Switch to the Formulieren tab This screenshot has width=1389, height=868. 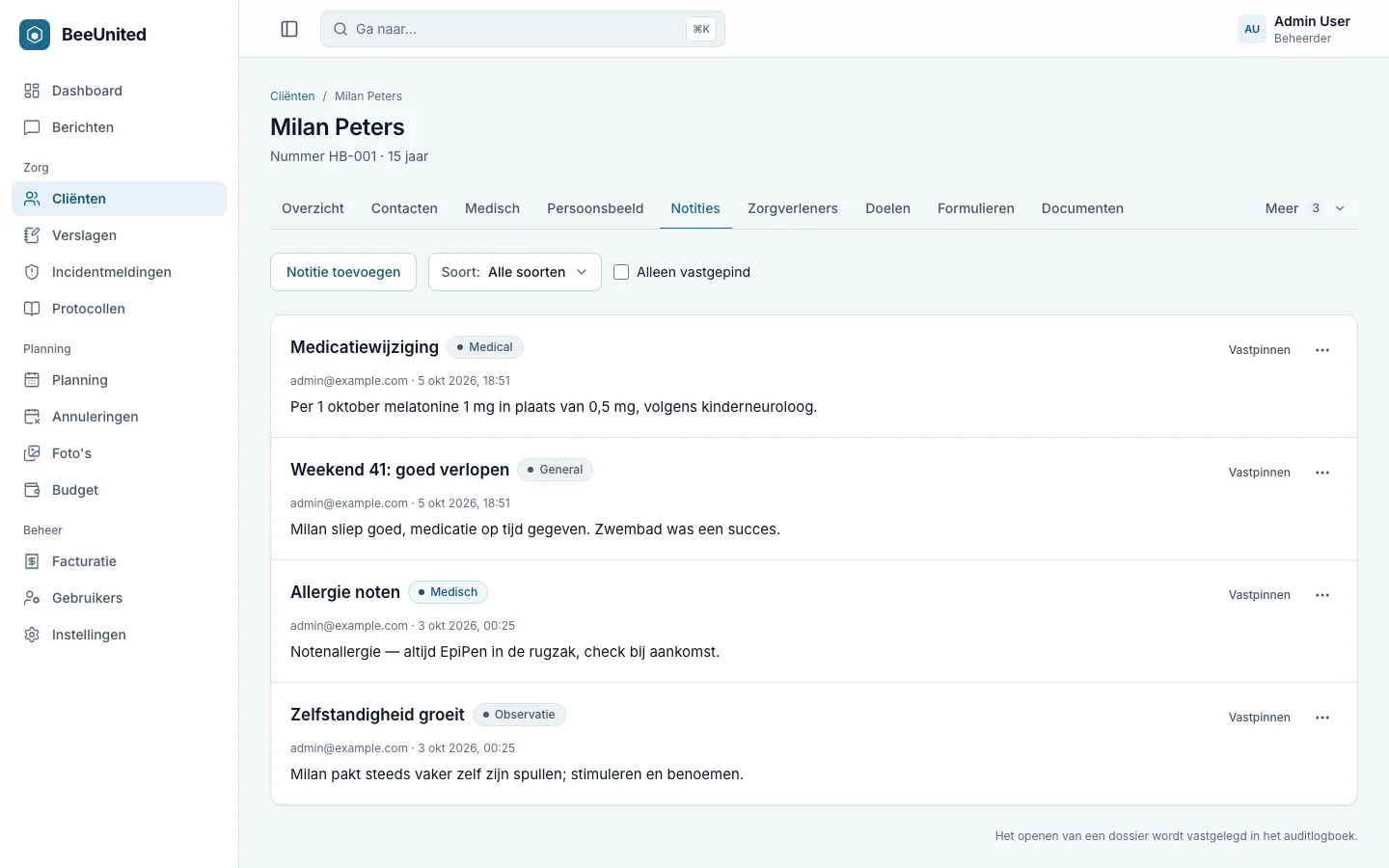pos(976,208)
